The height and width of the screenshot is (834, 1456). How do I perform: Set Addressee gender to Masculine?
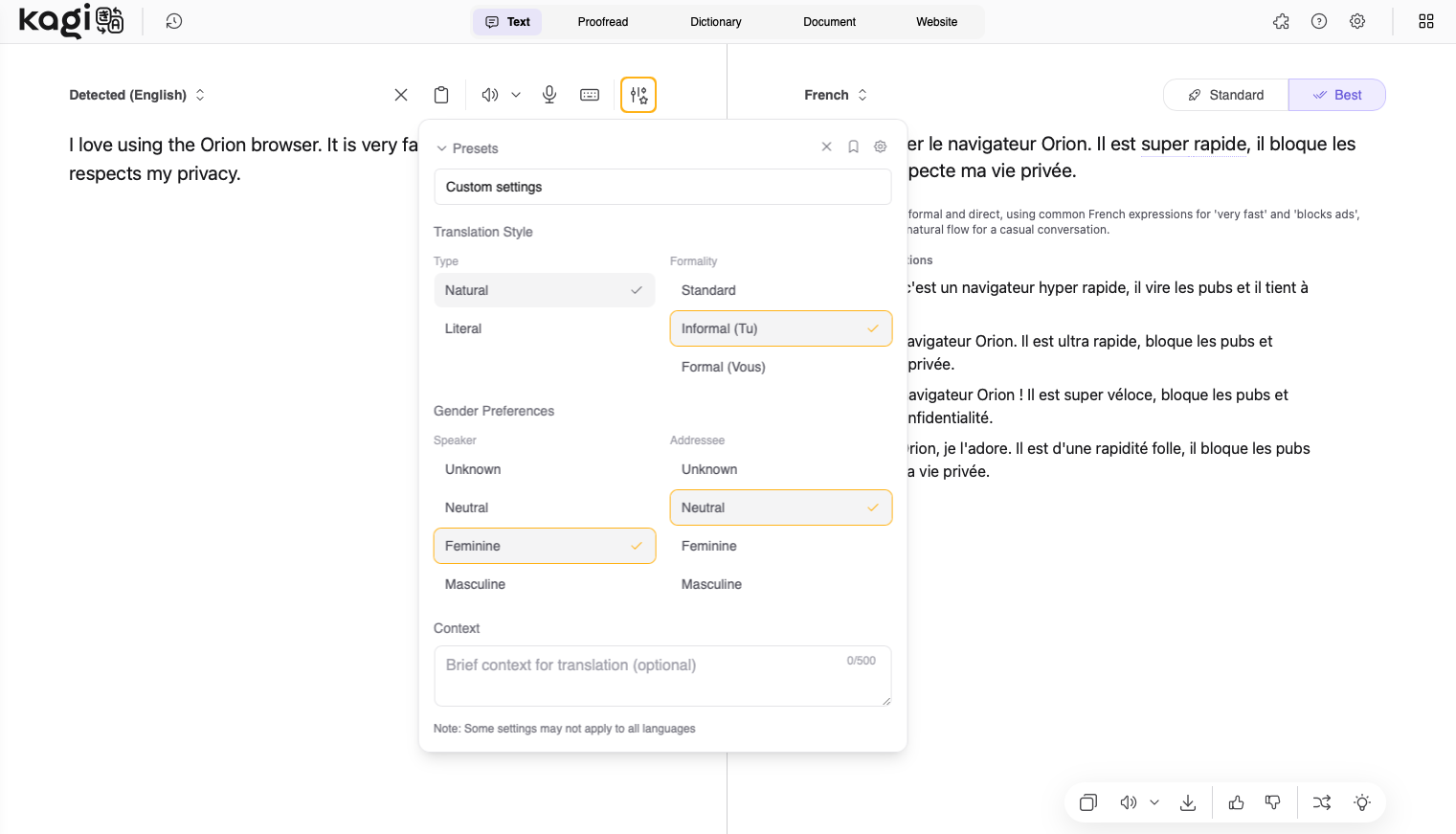[x=781, y=584]
